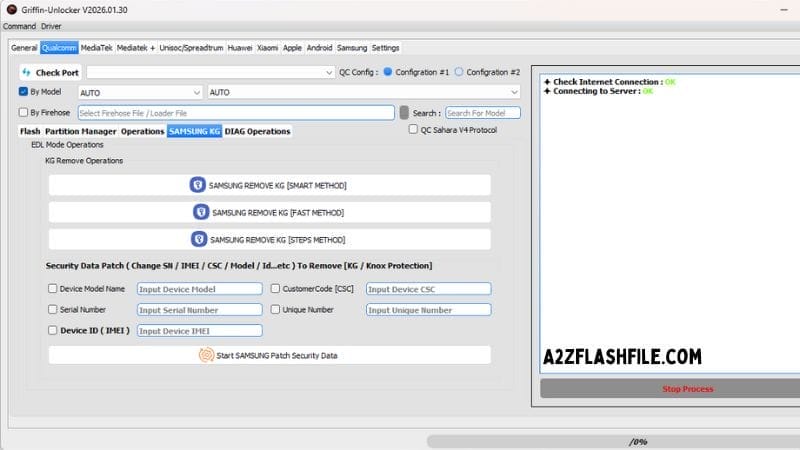
Task: Switch to the MediaTek tab
Action: coord(96,47)
